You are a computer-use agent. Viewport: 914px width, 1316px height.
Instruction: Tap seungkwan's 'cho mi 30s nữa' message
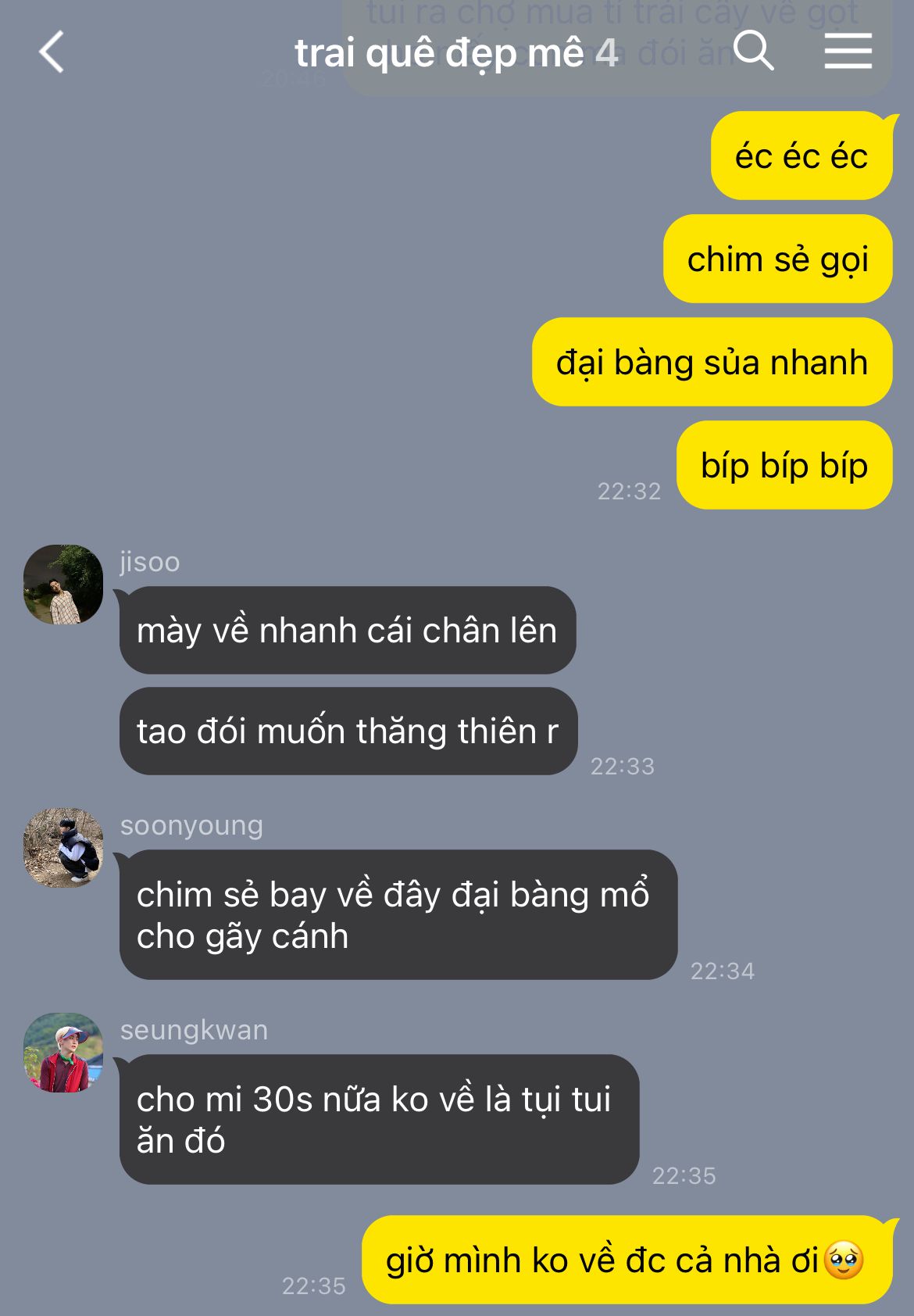point(380,1119)
